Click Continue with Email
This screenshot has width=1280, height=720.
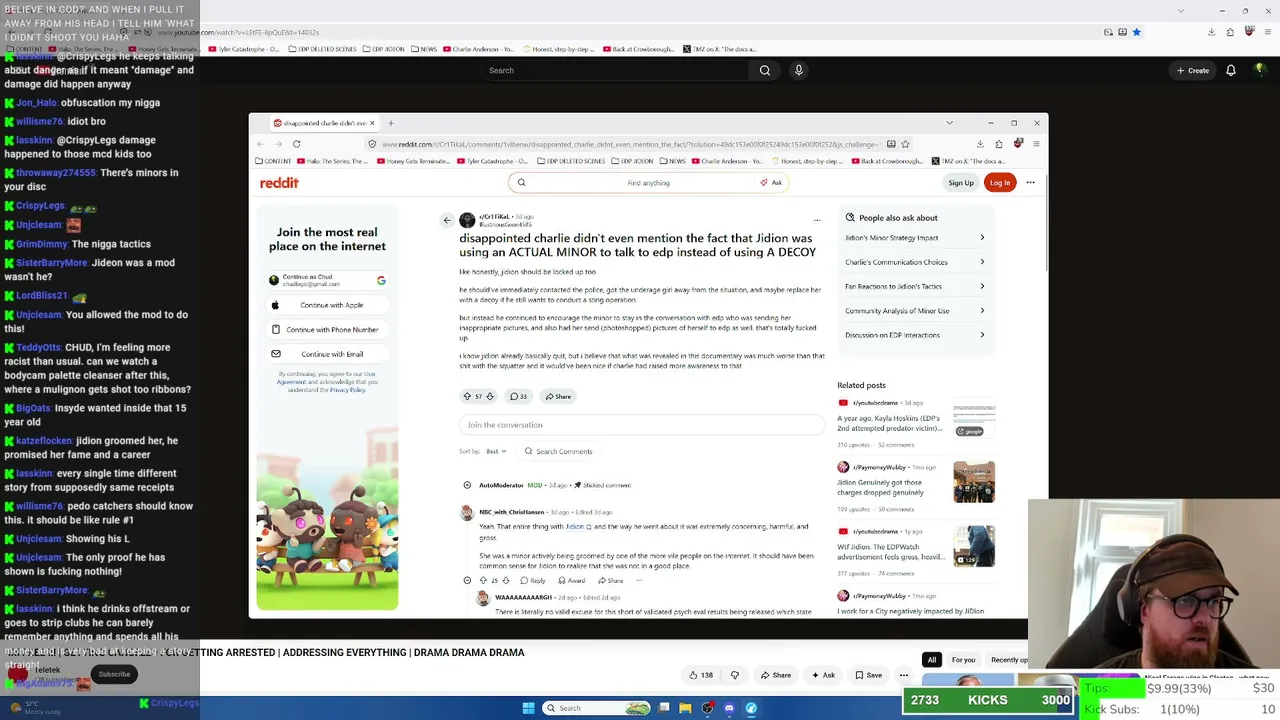pos(327,354)
